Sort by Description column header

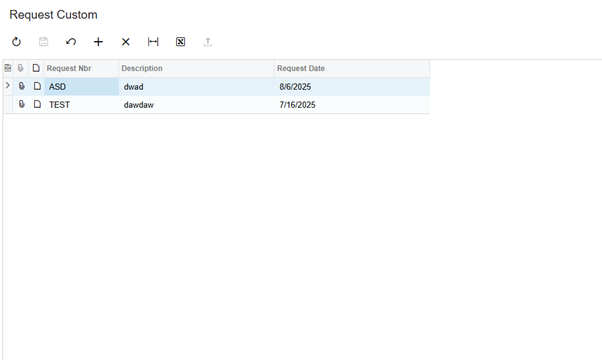tap(197, 68)
